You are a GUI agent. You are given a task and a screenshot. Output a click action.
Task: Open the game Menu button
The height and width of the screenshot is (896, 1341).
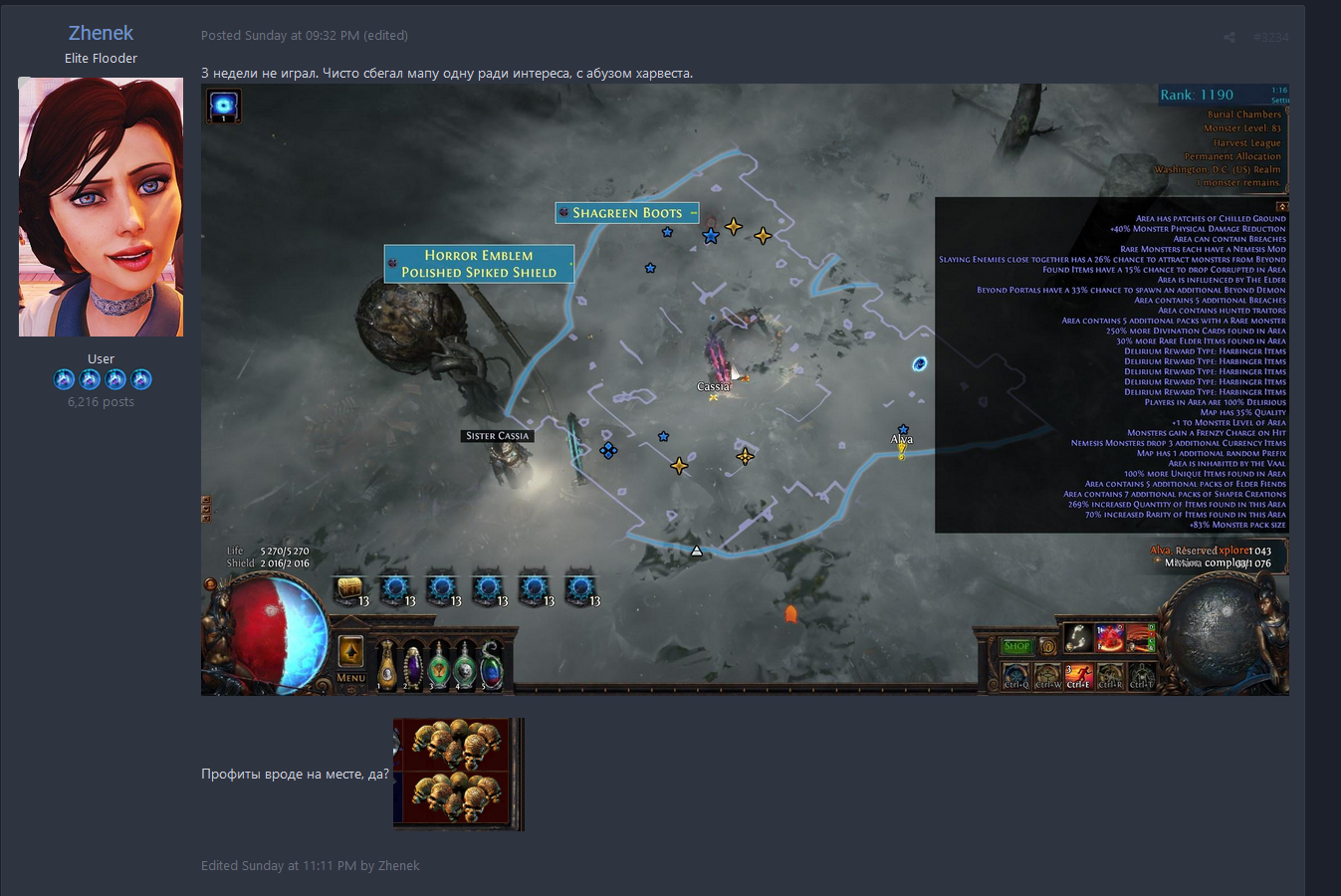(351, 677)
